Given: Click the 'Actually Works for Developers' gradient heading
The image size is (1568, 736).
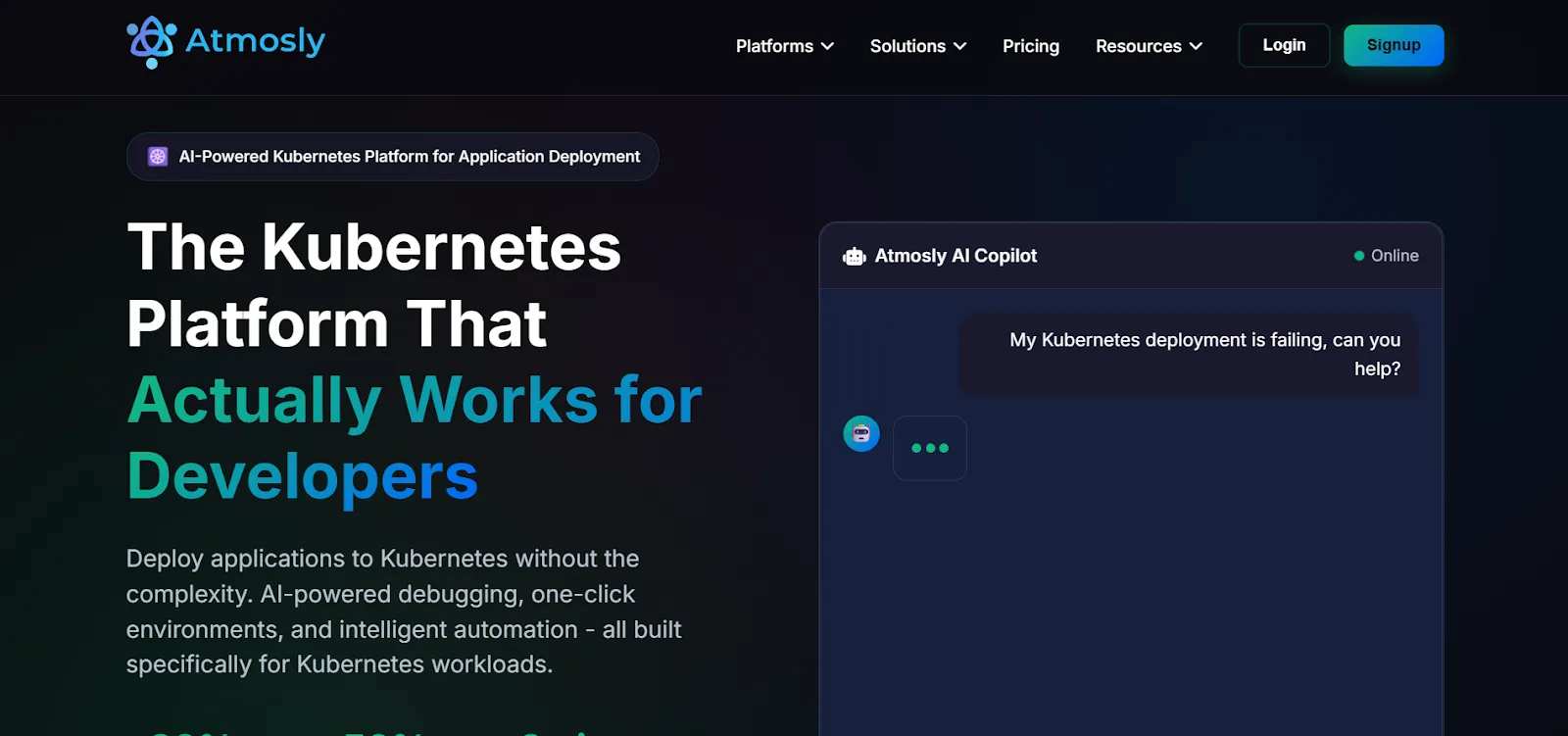Looking at the screenshot, I should (x=415, y=438).
